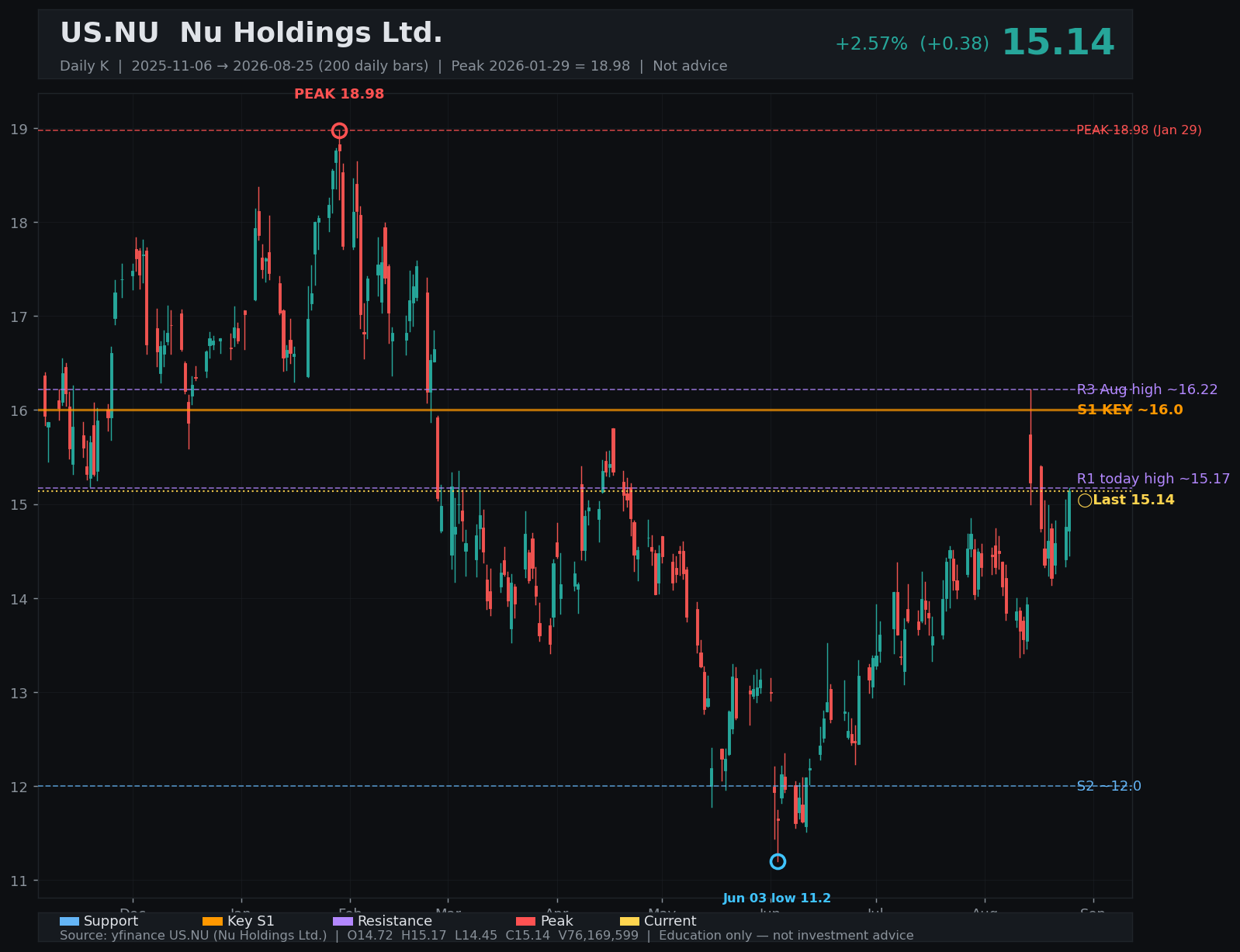The image size is (1240, 952).
Task: Click the Daily K date range subtitle
Action: (x=393, y=66)
